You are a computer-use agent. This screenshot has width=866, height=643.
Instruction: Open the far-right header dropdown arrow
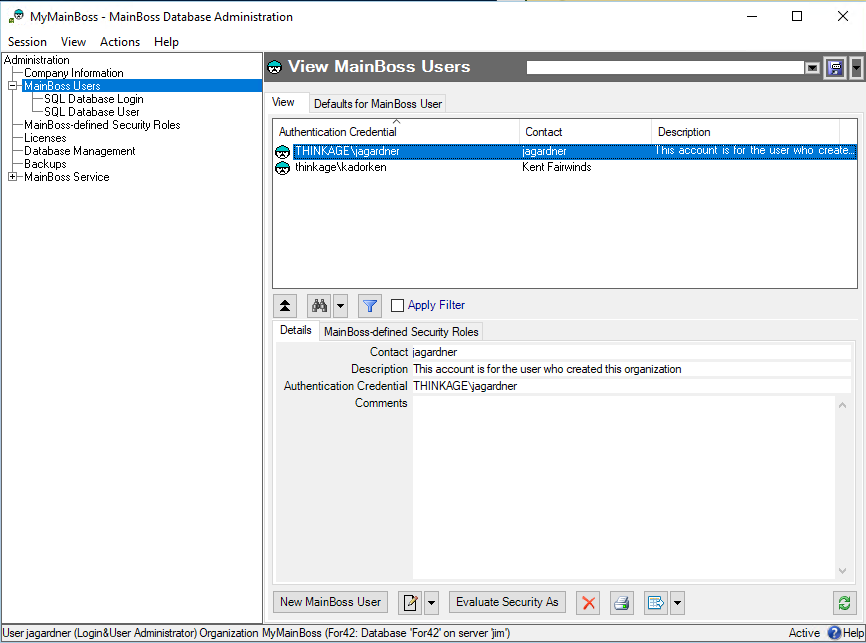pyautogui.click(x=856, y=68)
